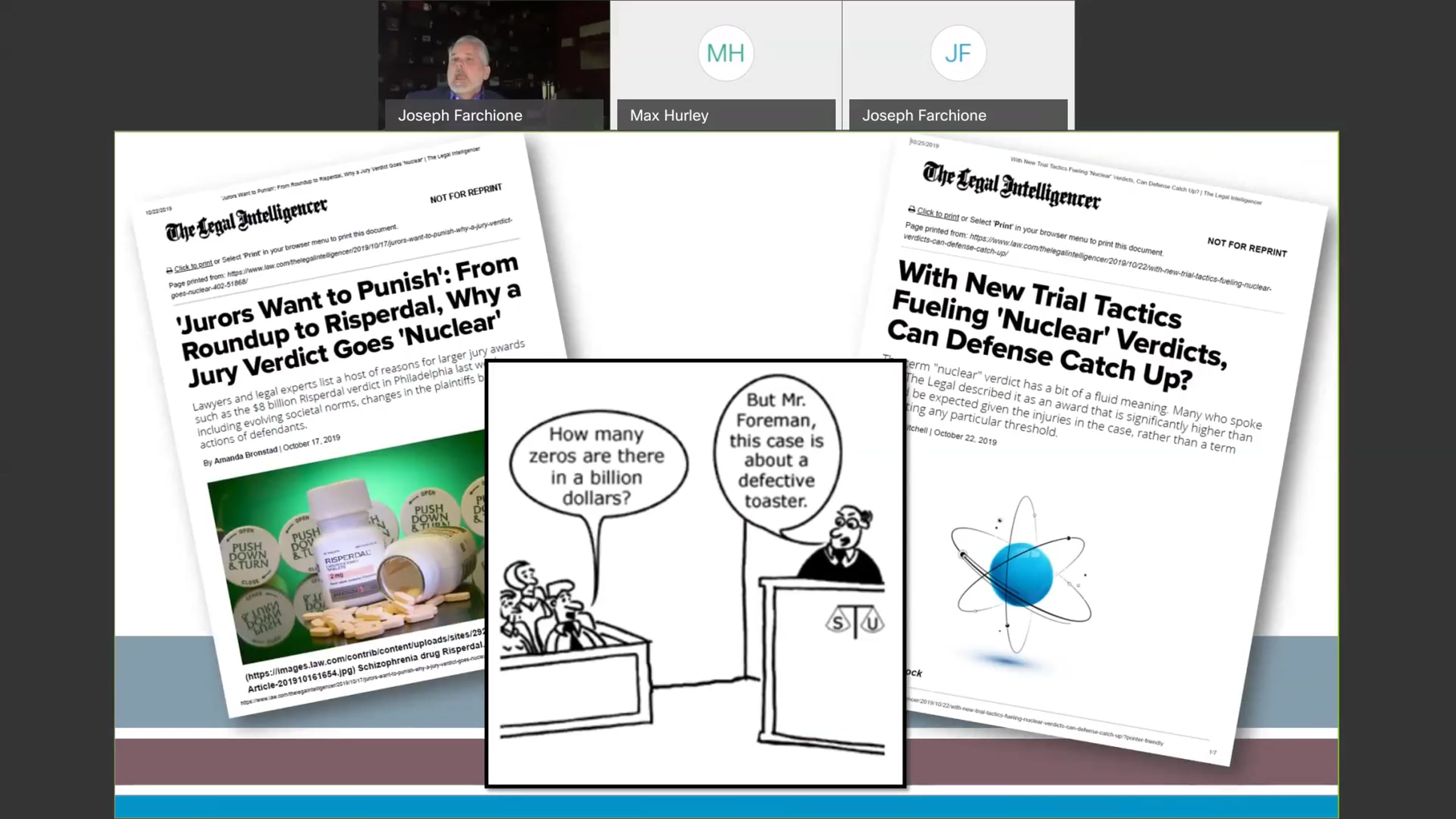
Task: Click the right article's printer icon
Action: click(911, 209)
